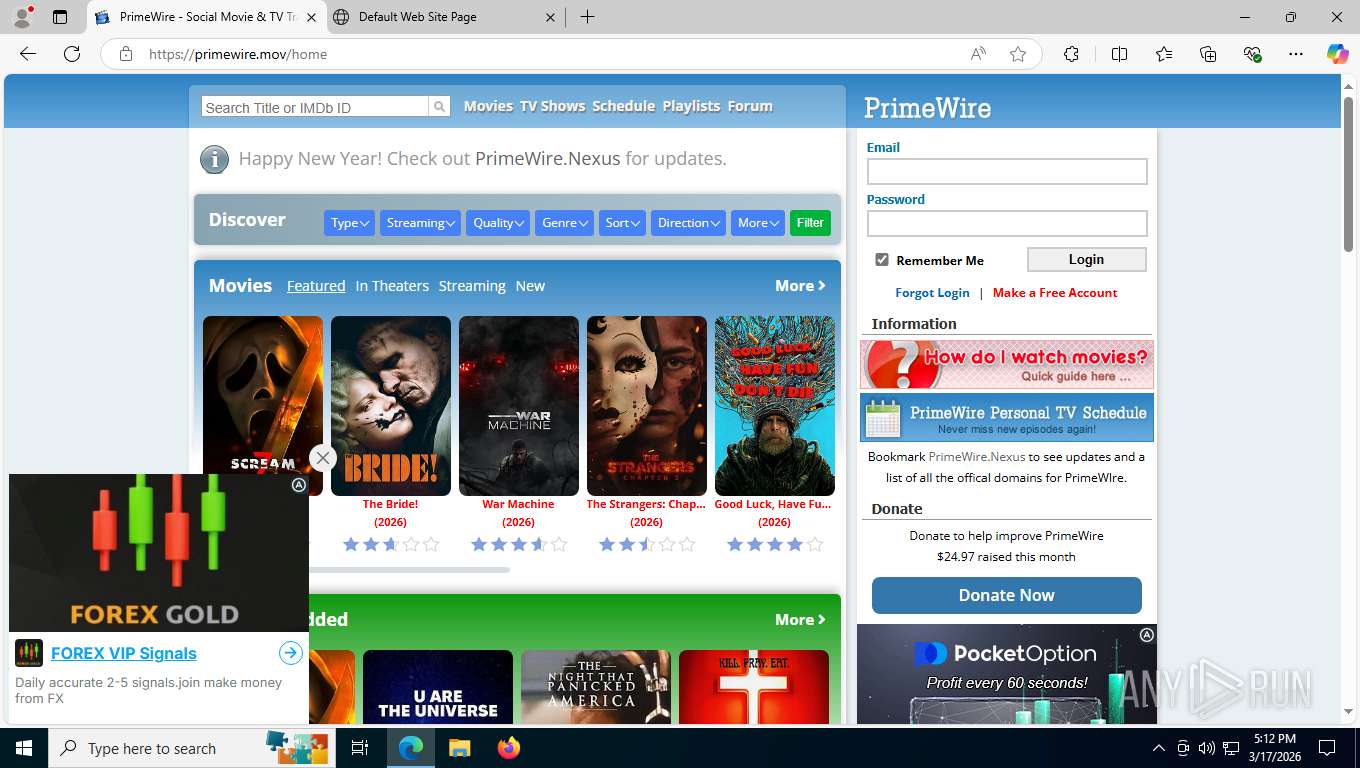Open a new tab with plus icon
Screen dimensions: 1360x768
coord(587,17)
